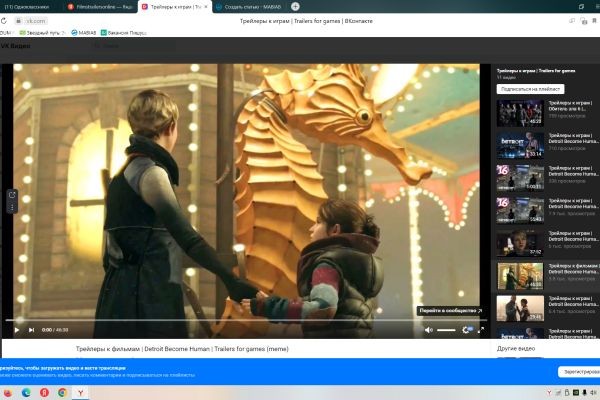The height and width of the screenshot is (400, 600).
Task: Open Firefox from the taskbar
Action: click(x=7, y=393)
